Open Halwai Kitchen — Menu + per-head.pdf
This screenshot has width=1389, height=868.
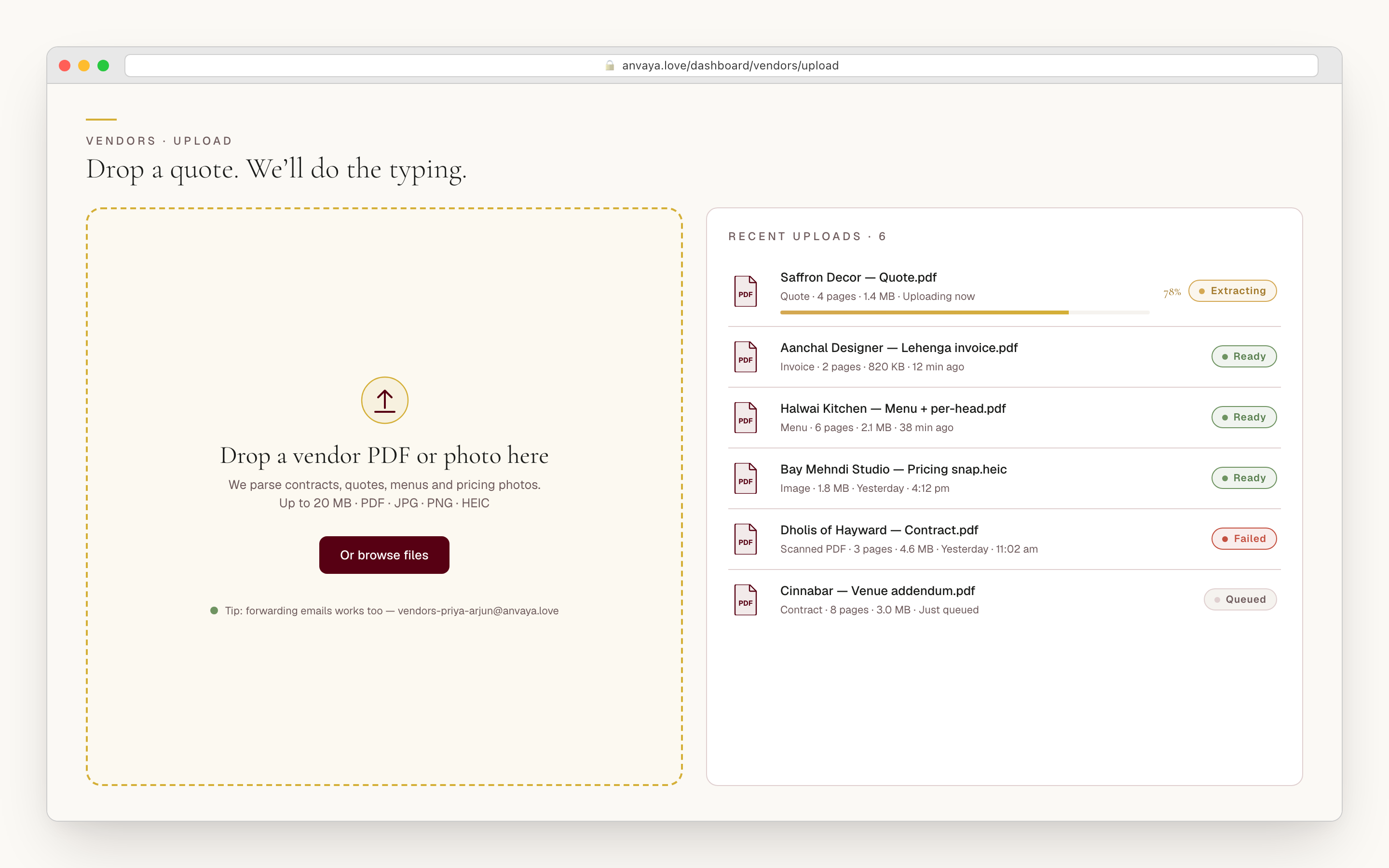point(893,409)
